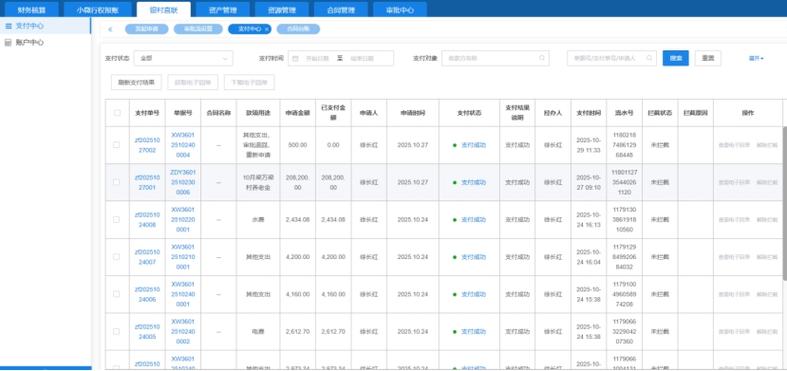Open document number link XW36012510240004

click(183, 145)
